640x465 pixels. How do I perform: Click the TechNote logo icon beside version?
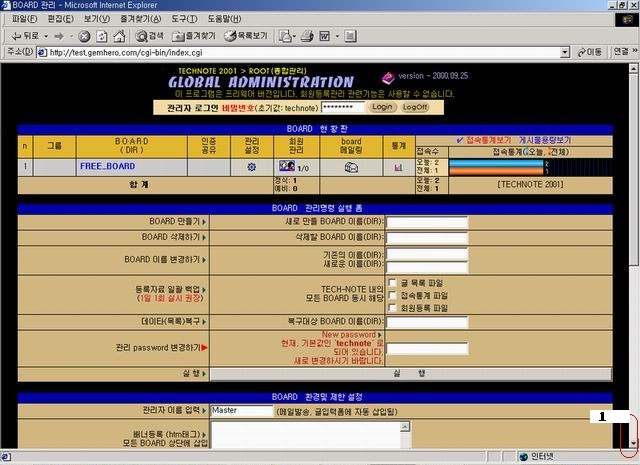point(388,77)
